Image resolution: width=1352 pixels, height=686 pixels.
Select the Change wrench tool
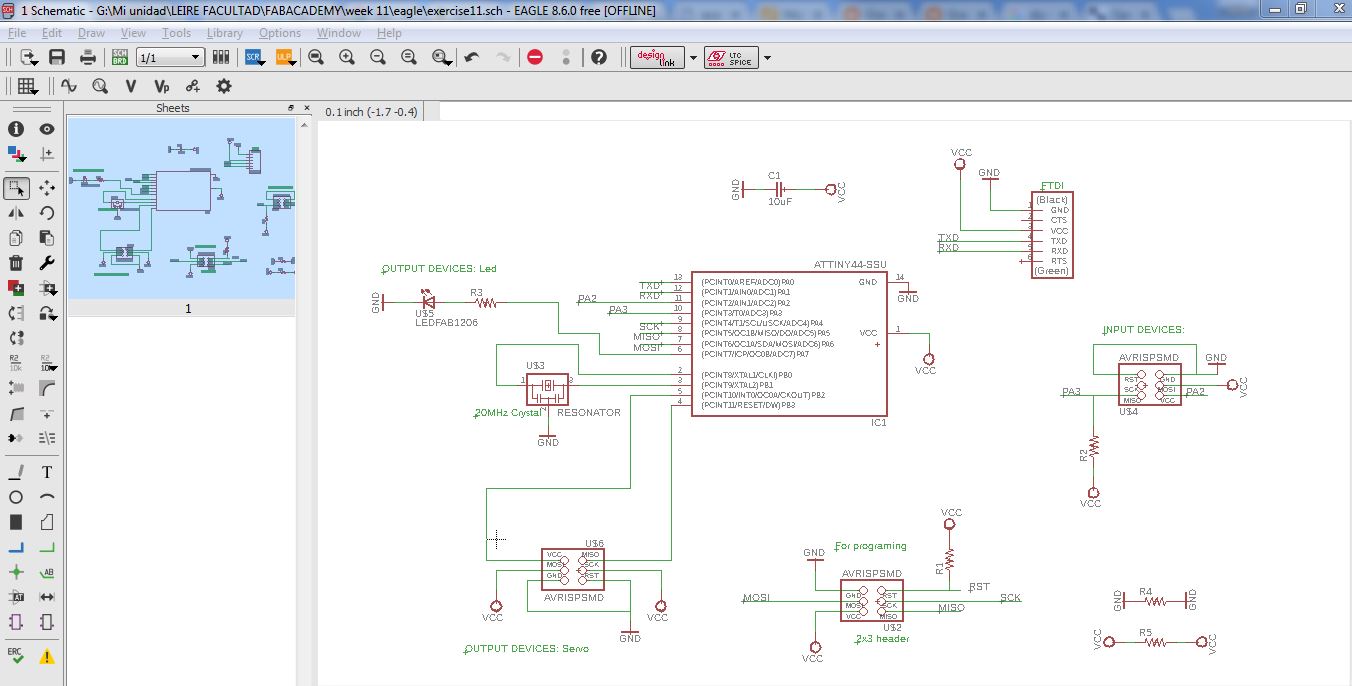(x=47, y=263)
